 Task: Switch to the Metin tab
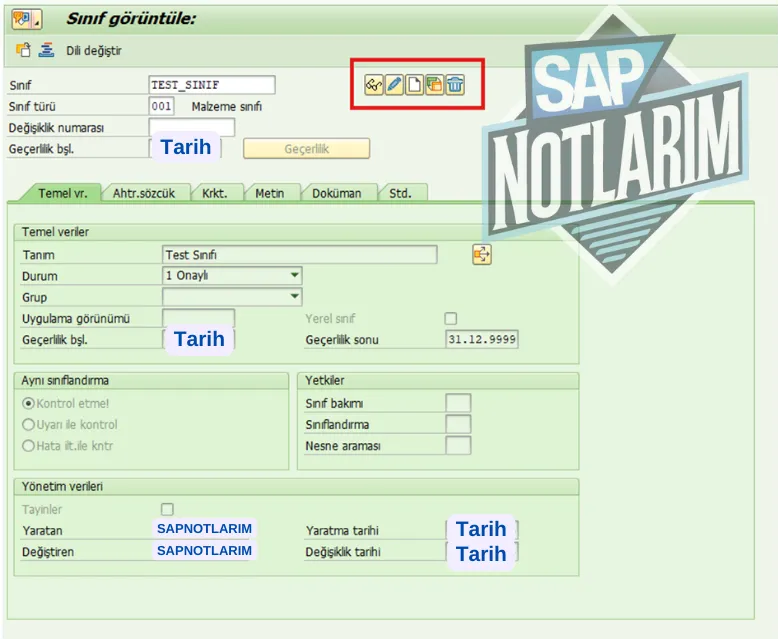[x=270, y=193]
